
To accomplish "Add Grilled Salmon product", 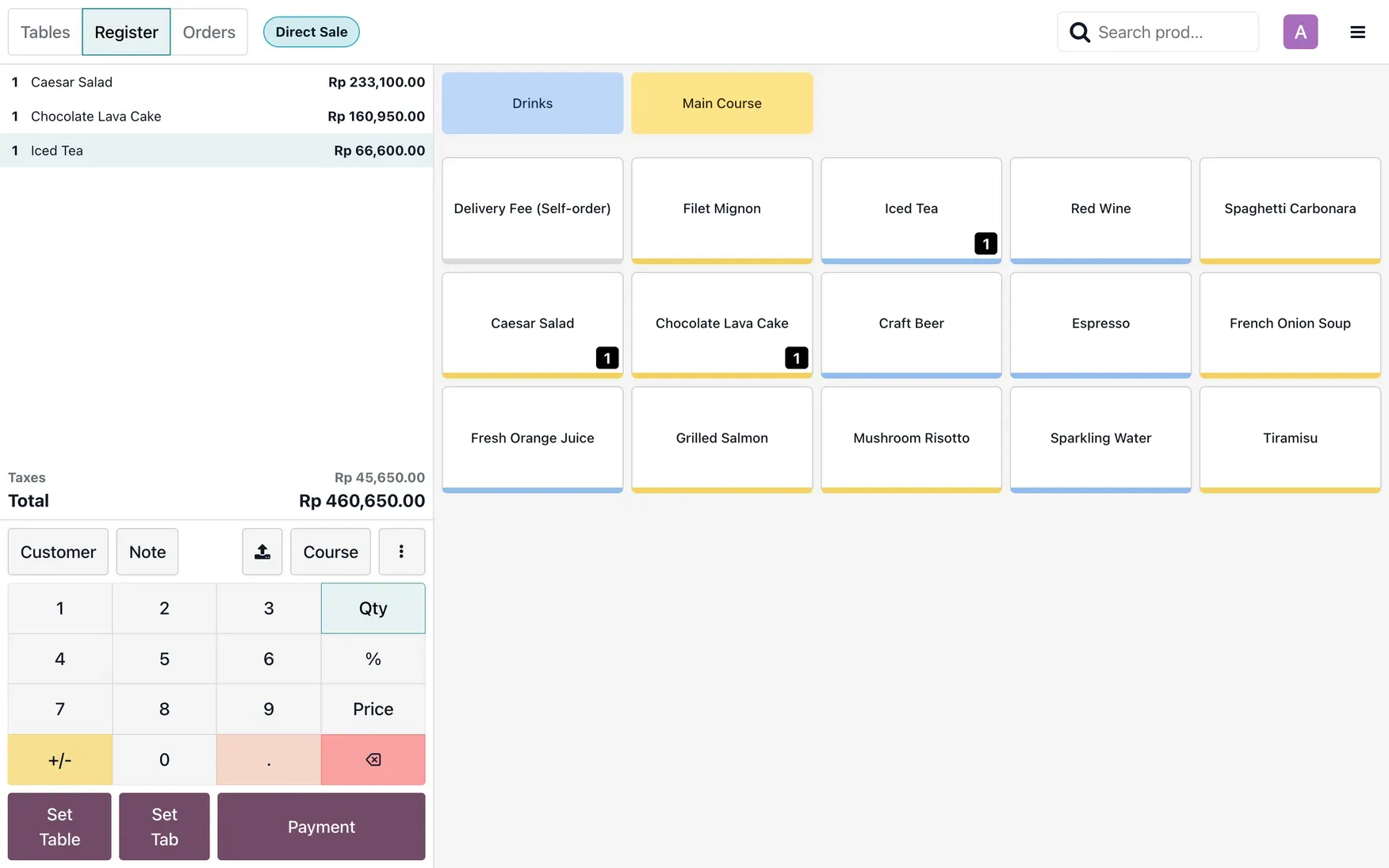I will [x=722, y=440].
